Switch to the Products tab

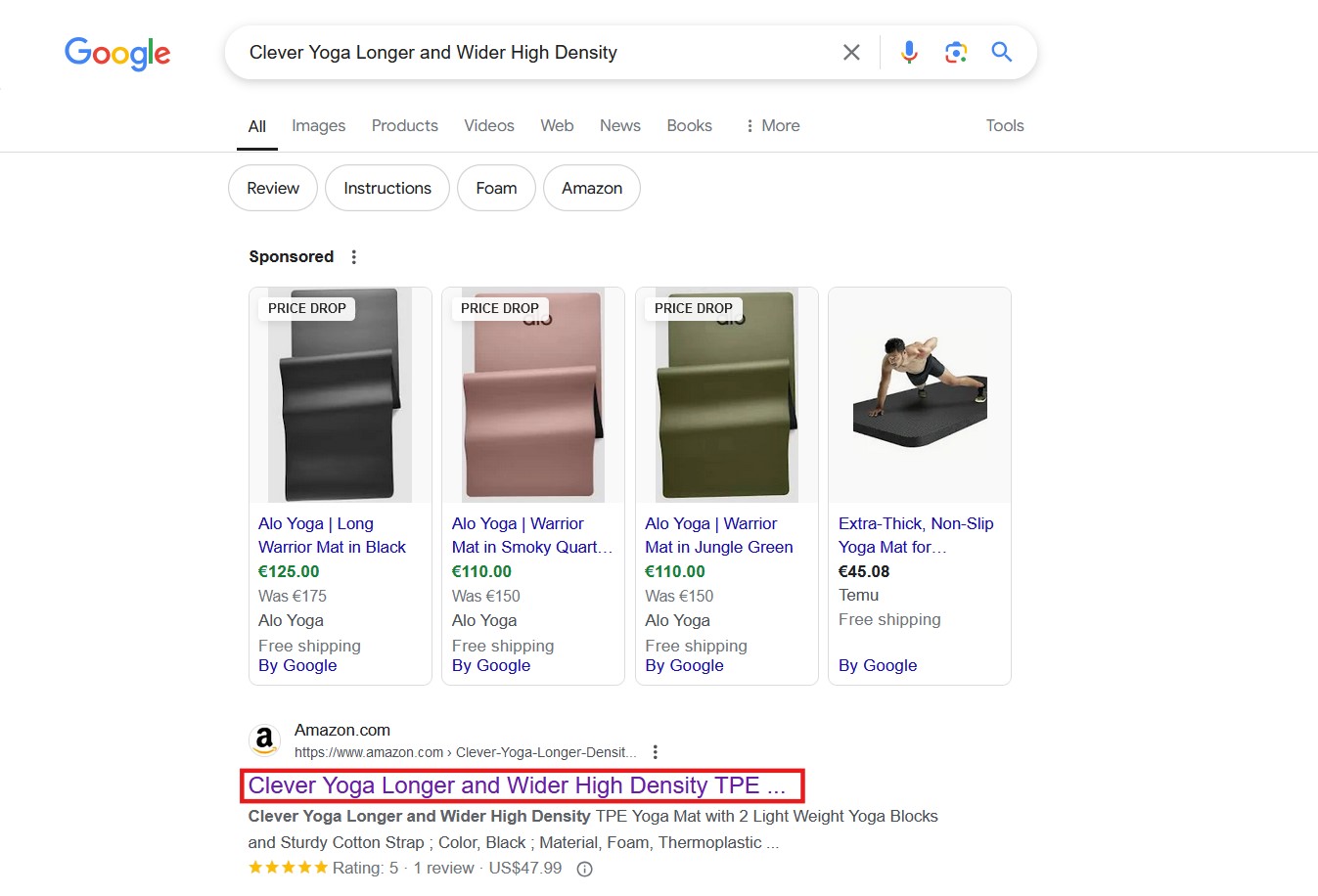point(404,125)
